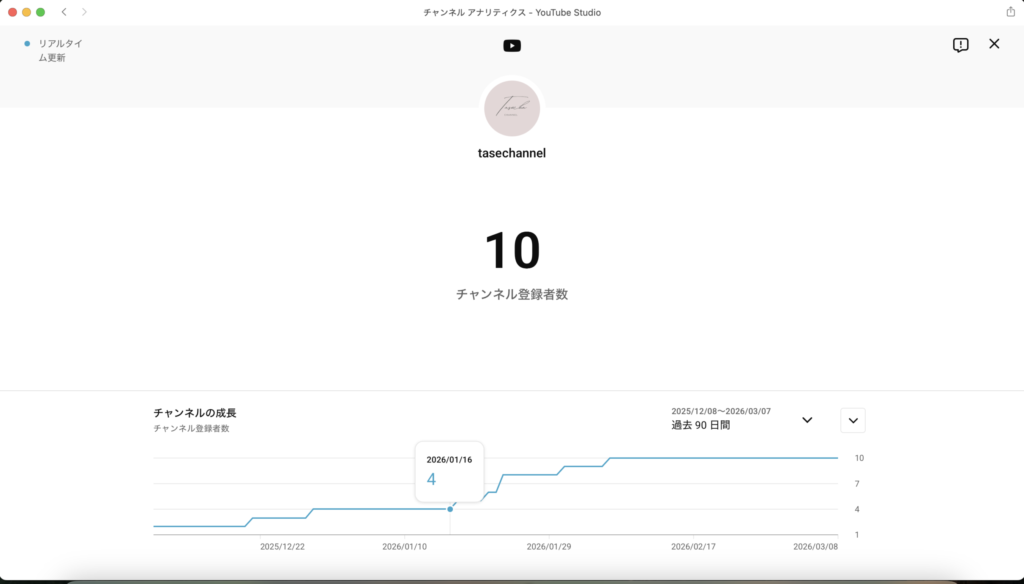Click the chart tooltip showing 4
This screenshot has width=1024, height=584.
click(x=449, y=471)
